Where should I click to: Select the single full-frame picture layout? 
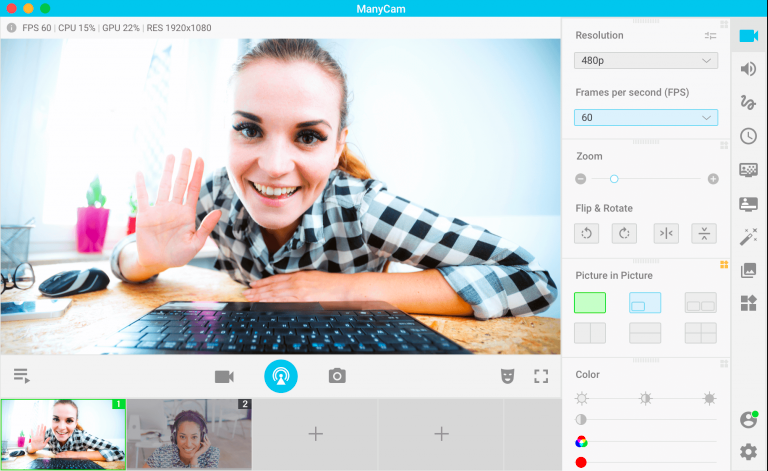[590, 303]
